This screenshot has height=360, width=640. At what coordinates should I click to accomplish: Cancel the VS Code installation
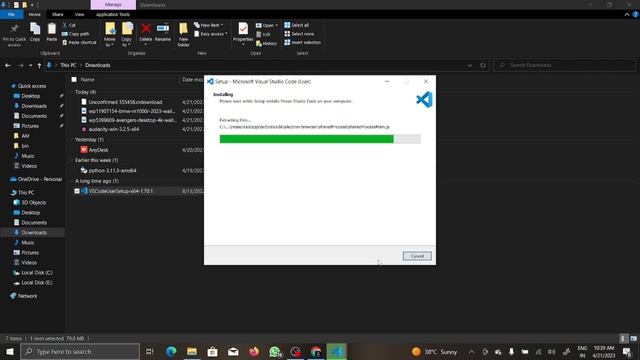(x=417, y=256)
